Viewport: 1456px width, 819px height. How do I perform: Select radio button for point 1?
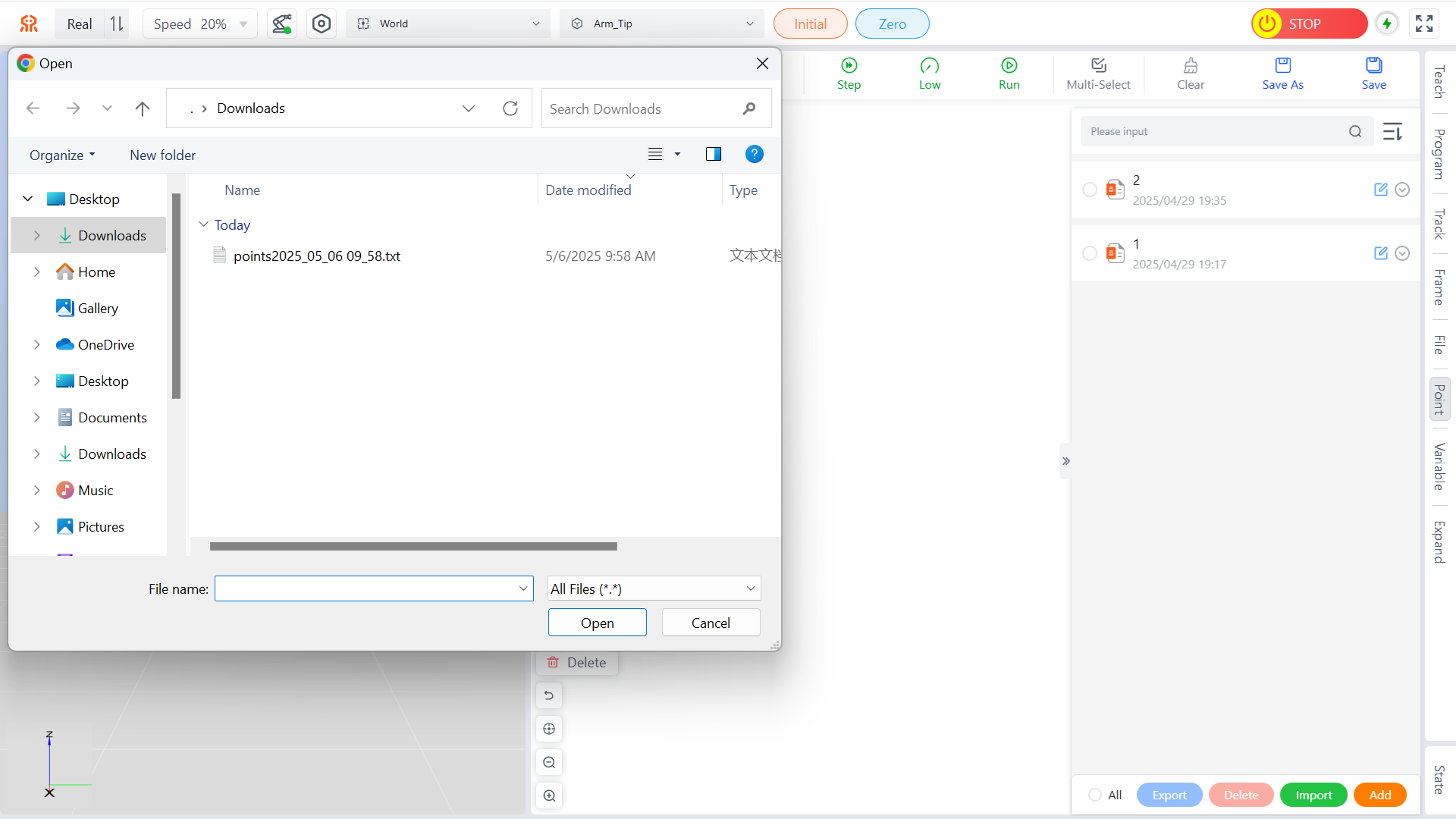point(1089,253)
